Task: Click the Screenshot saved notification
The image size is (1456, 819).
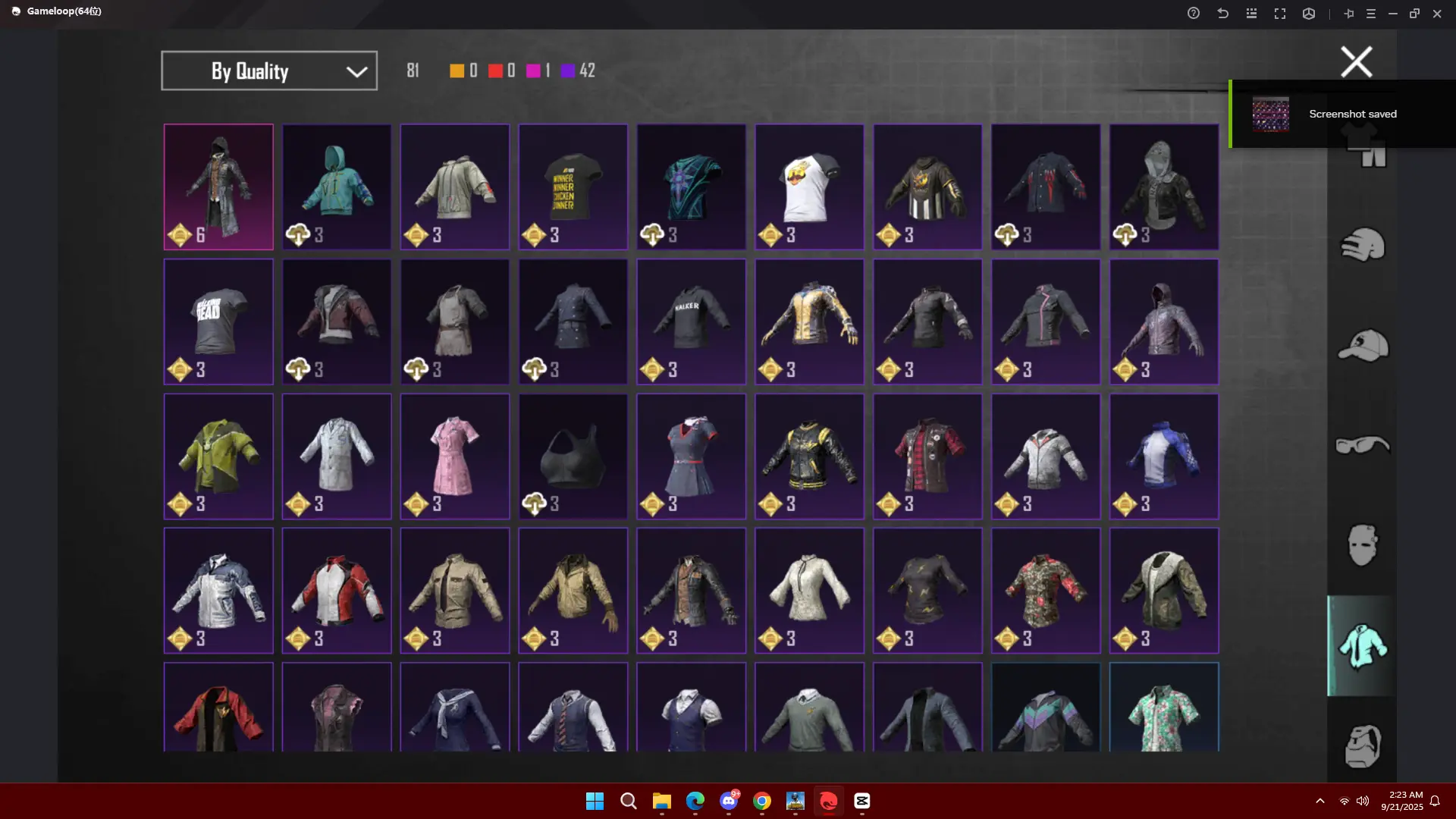Action: click(x=1342, y=114)
